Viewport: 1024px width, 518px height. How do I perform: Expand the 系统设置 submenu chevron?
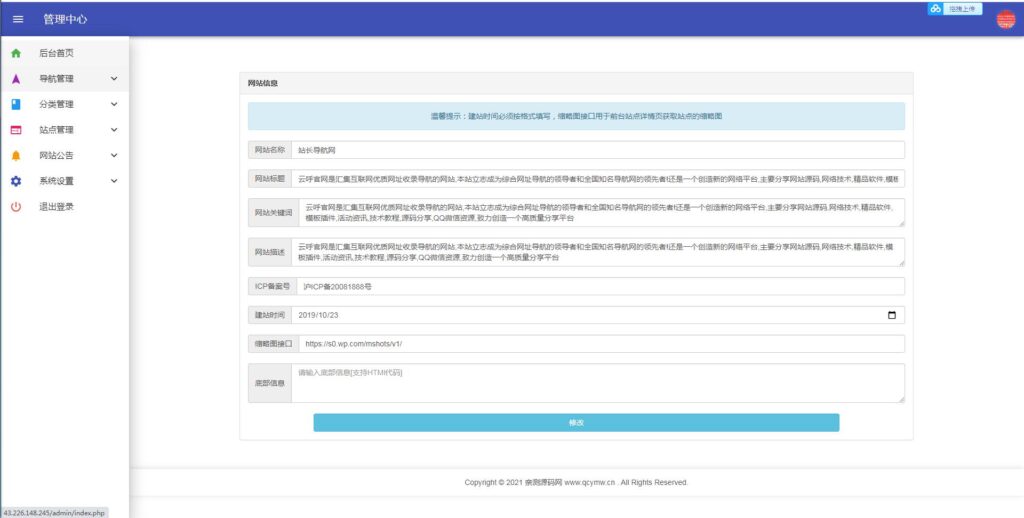tap(114, 181)
